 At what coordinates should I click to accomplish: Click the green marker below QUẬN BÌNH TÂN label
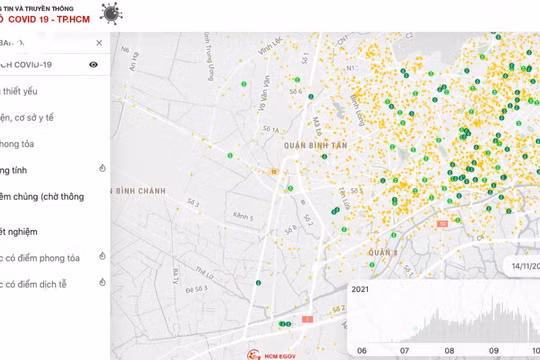click(x=324, y=156)
